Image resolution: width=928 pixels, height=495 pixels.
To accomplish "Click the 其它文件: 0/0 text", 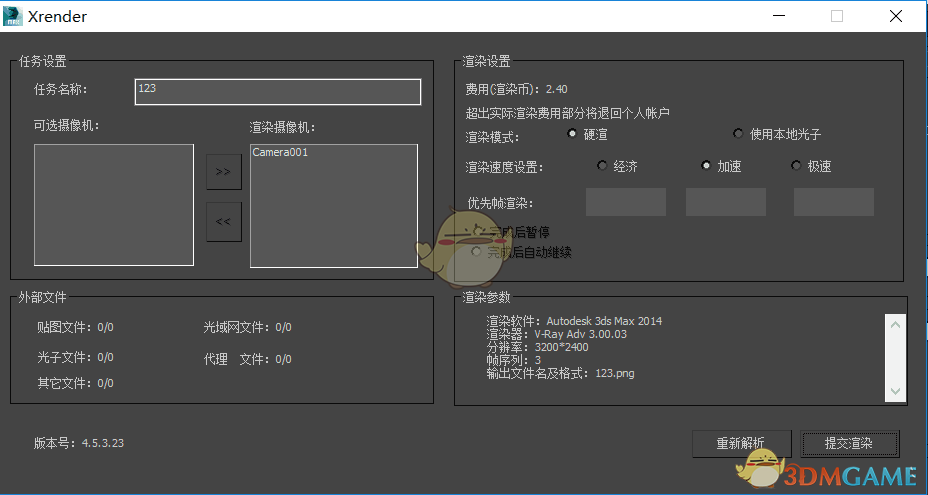I will tap(75, 383).
